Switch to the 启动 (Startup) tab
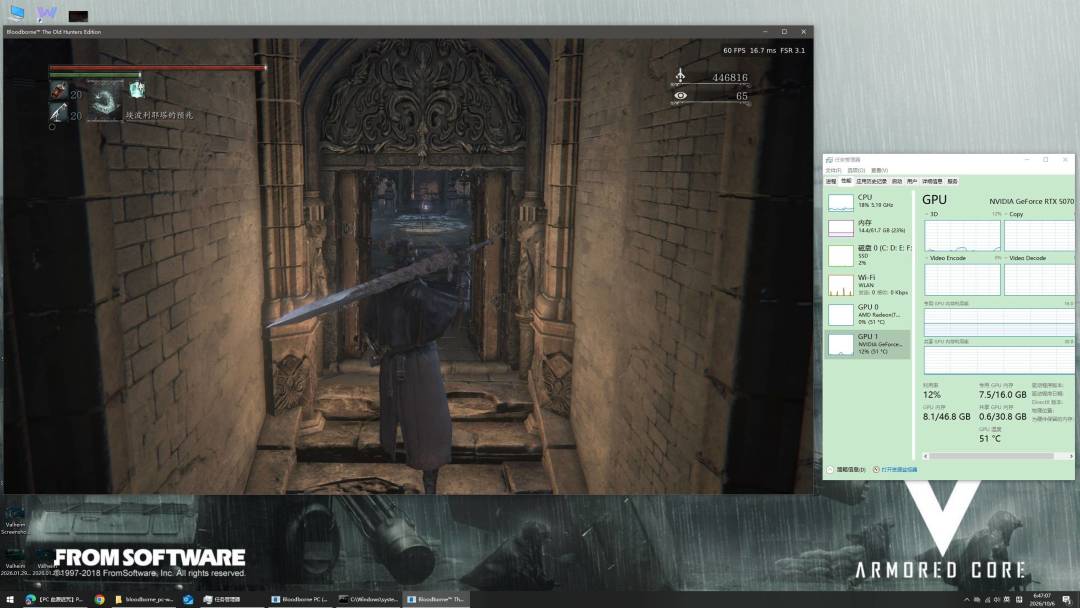1080x608 pixels. click(897, 181)
